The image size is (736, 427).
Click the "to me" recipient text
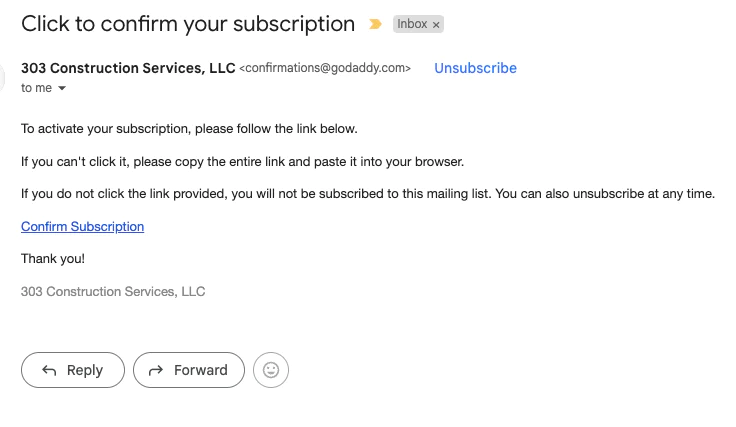(36, 88)
